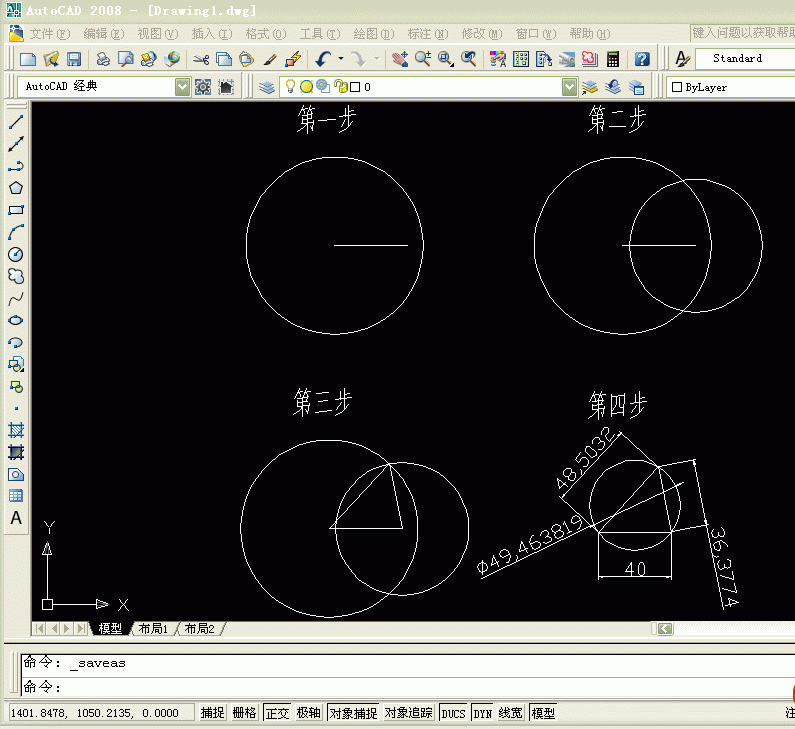The image size is (795, 729).
Task: Click the Zoom Realtime icon
Action: tap(423, 59)
